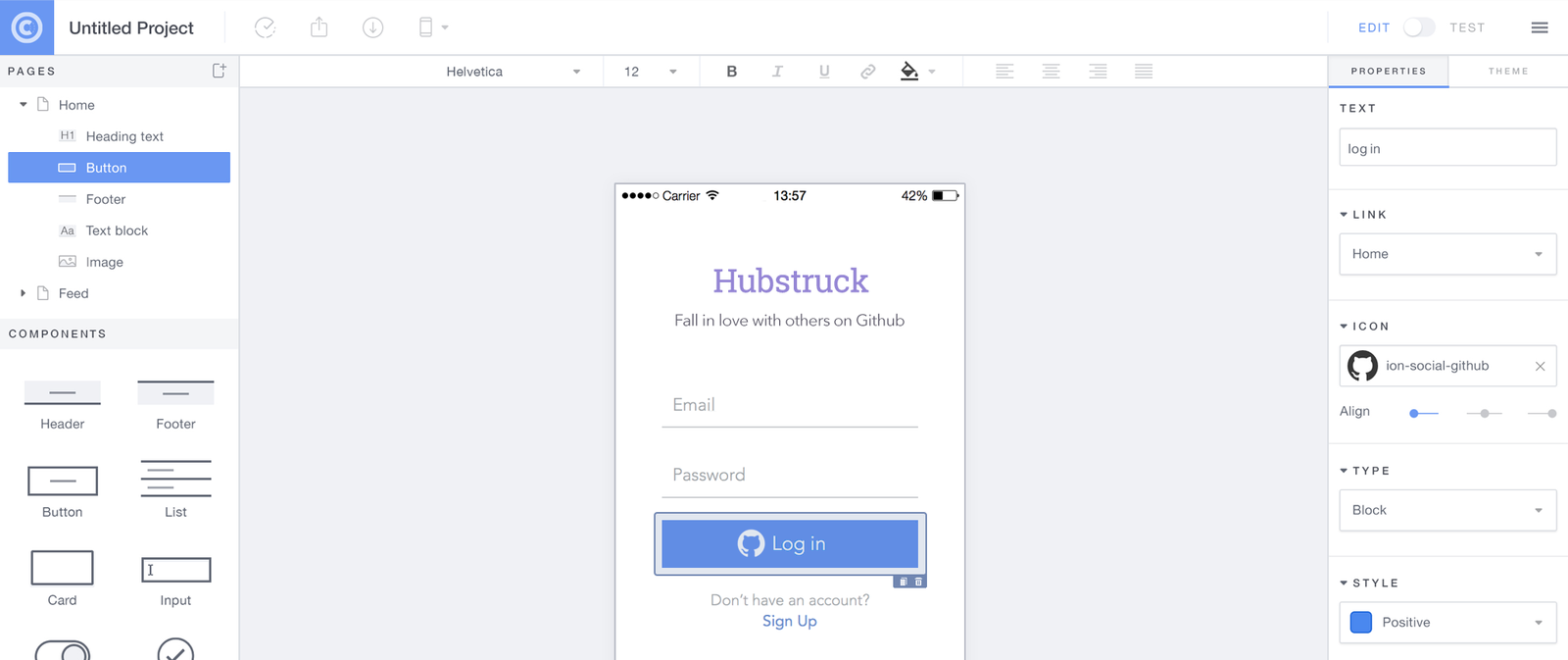1568x660 pixels.
Task: Justify text alignment
Action: click(1144, 72)
